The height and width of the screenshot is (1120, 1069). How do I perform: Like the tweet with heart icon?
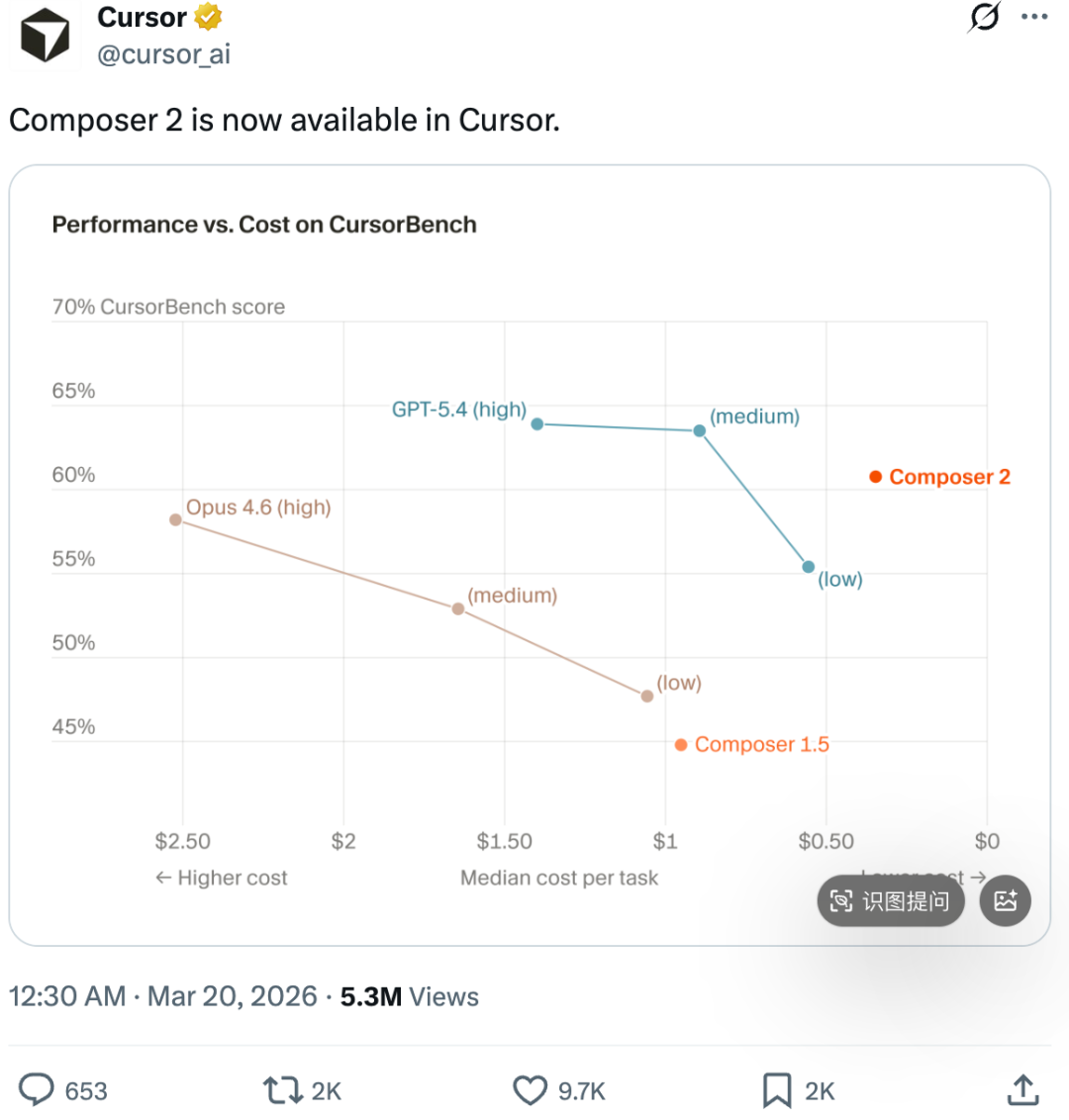click(530, 1090)
